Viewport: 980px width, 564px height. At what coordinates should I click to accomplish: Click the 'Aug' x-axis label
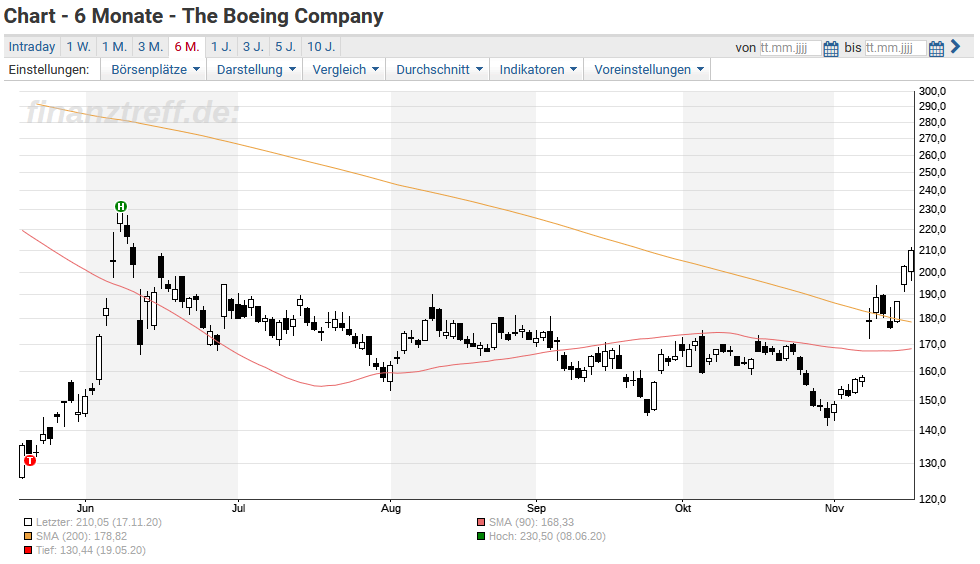click(x=391, y=508)
